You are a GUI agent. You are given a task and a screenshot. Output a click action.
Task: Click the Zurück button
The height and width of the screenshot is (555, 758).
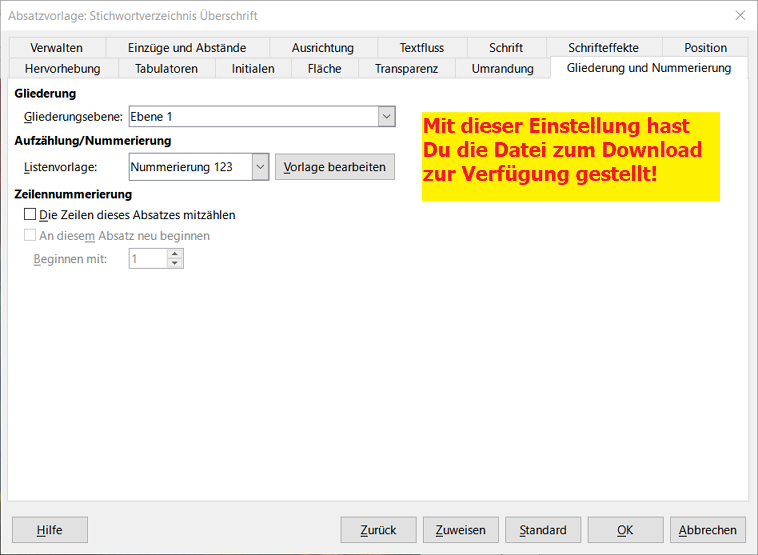pyautogui.click(x=378, y=530)
